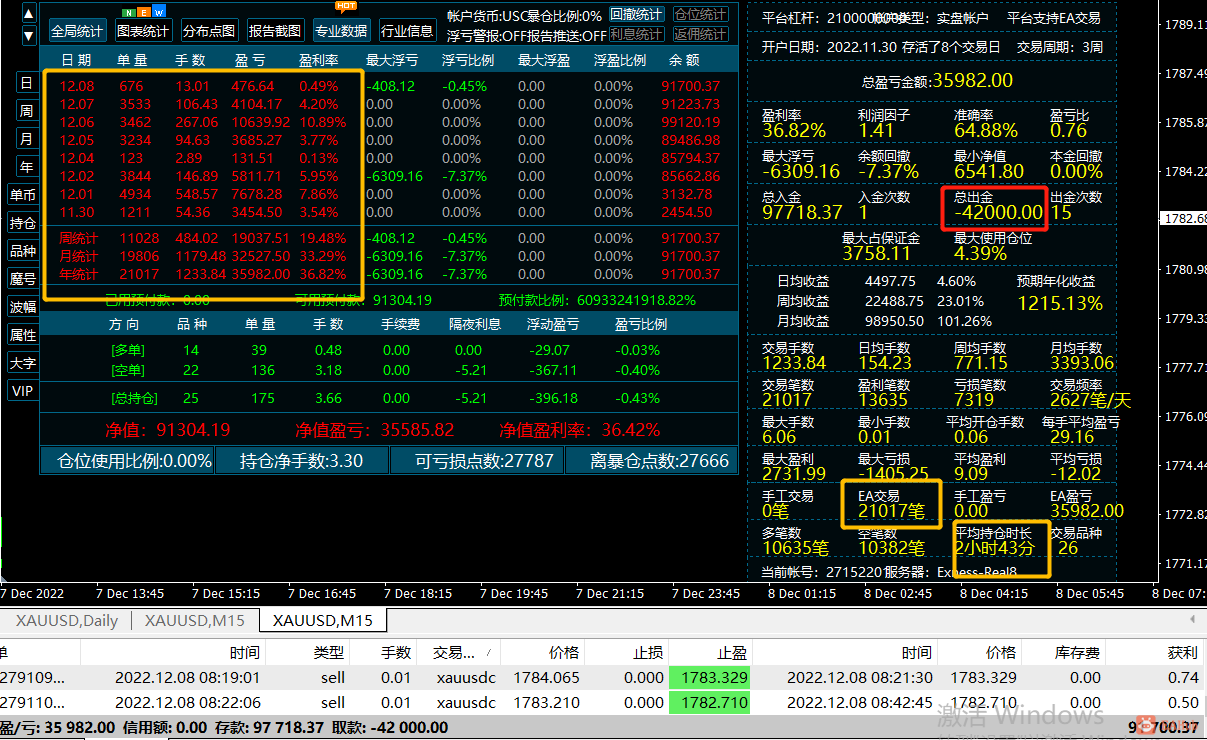The image size is (1207, 740).
Task: Open 行业信息 industry info
Action: coord(407,31)
